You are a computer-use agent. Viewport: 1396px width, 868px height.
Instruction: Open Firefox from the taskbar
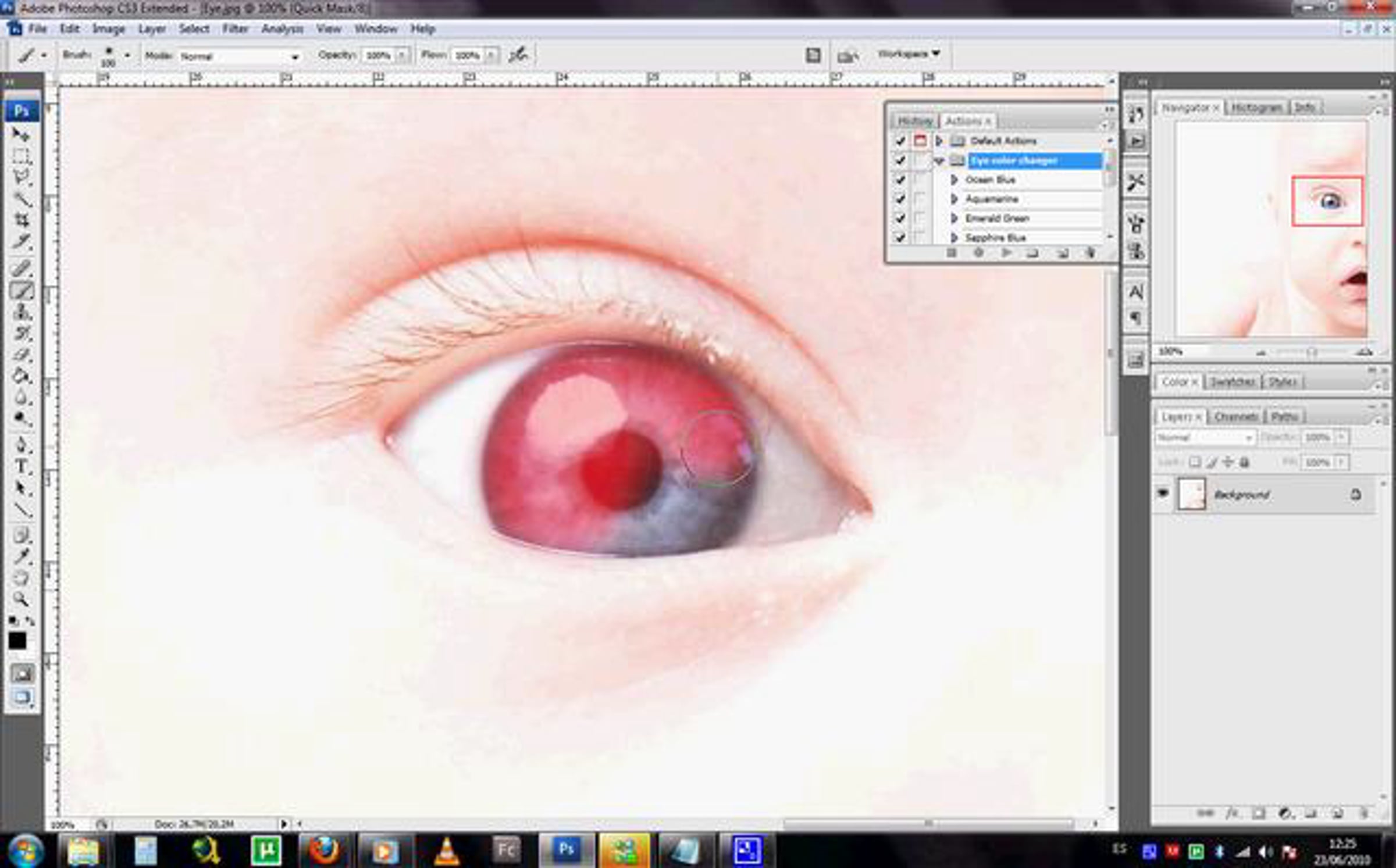(323, 851)
